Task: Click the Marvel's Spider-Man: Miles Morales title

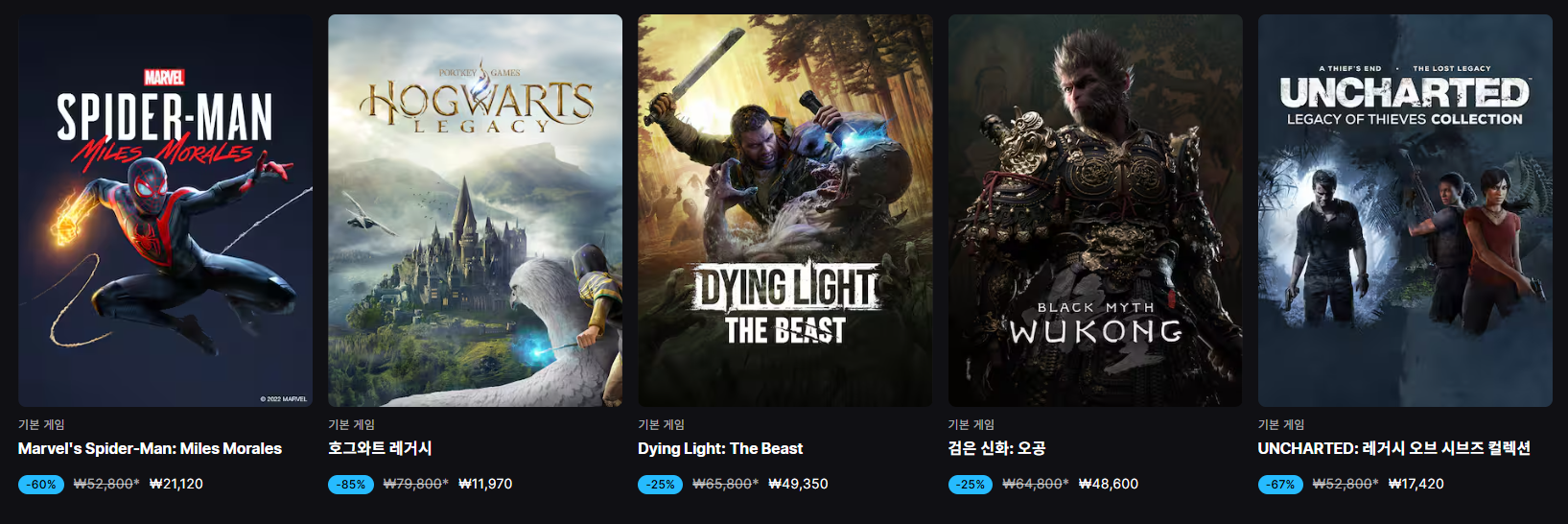Action: pos(150,448)
